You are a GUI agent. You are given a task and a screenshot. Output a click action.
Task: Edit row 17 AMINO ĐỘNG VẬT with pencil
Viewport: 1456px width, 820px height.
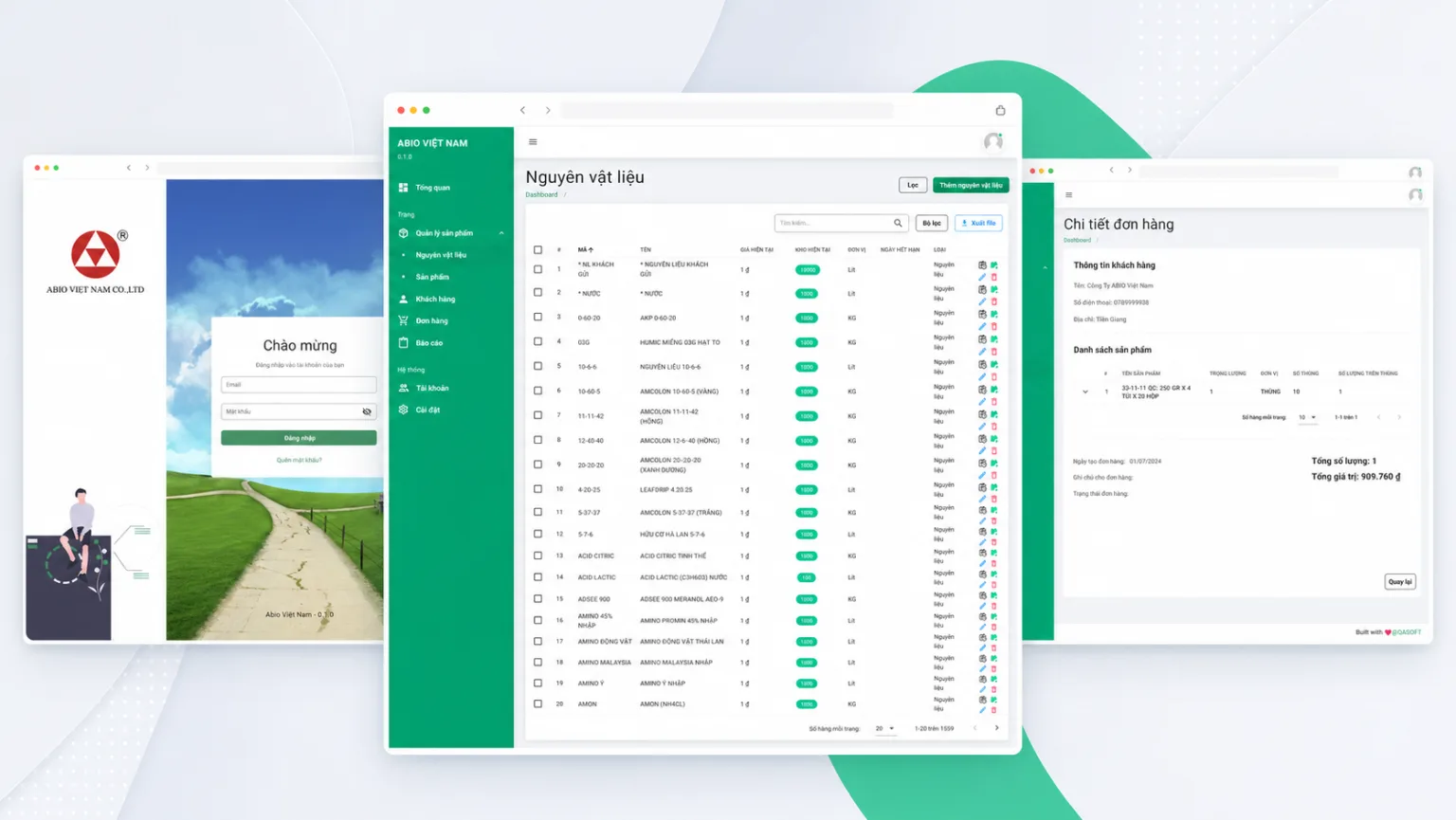coord(982,647)
